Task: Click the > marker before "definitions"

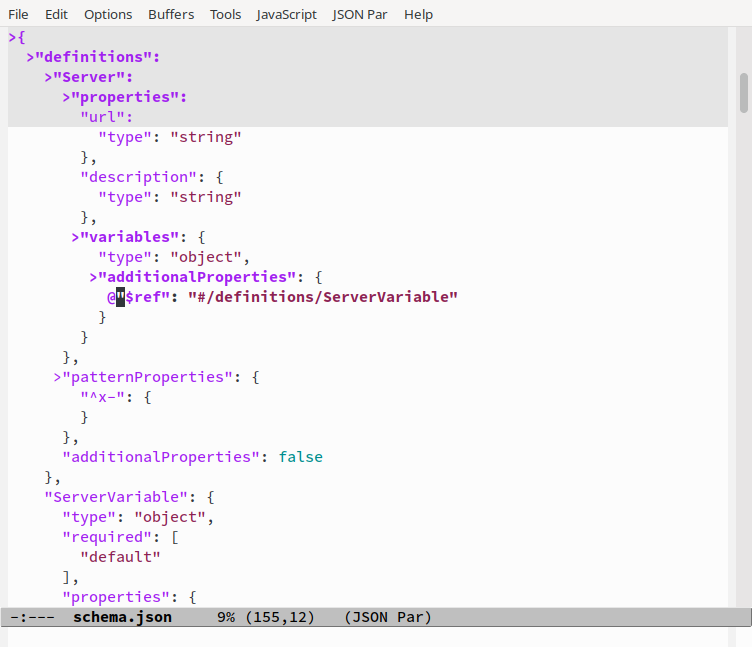Action: click(30, 58)
